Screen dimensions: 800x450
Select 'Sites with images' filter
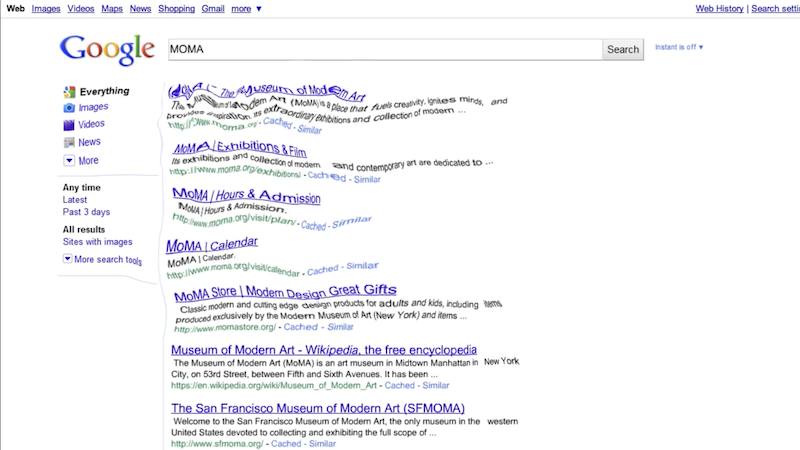click(x=97, y=242)
